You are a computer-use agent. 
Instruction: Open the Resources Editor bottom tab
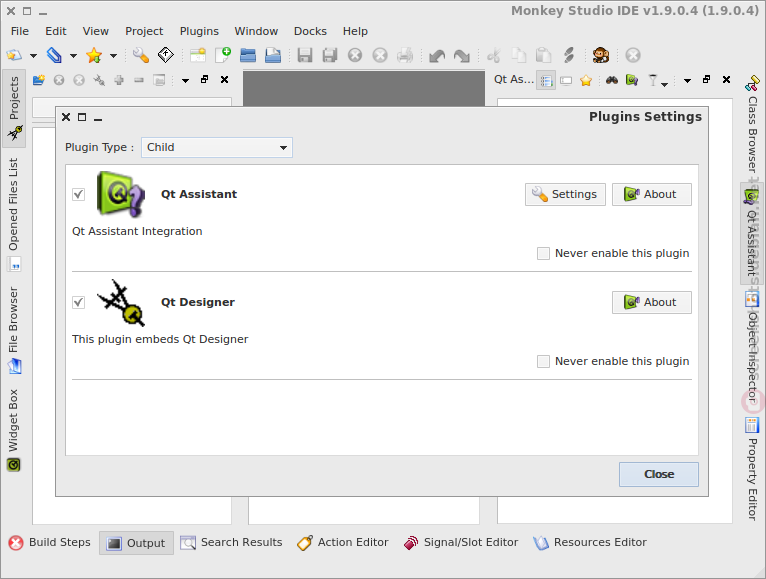[590, 543]
